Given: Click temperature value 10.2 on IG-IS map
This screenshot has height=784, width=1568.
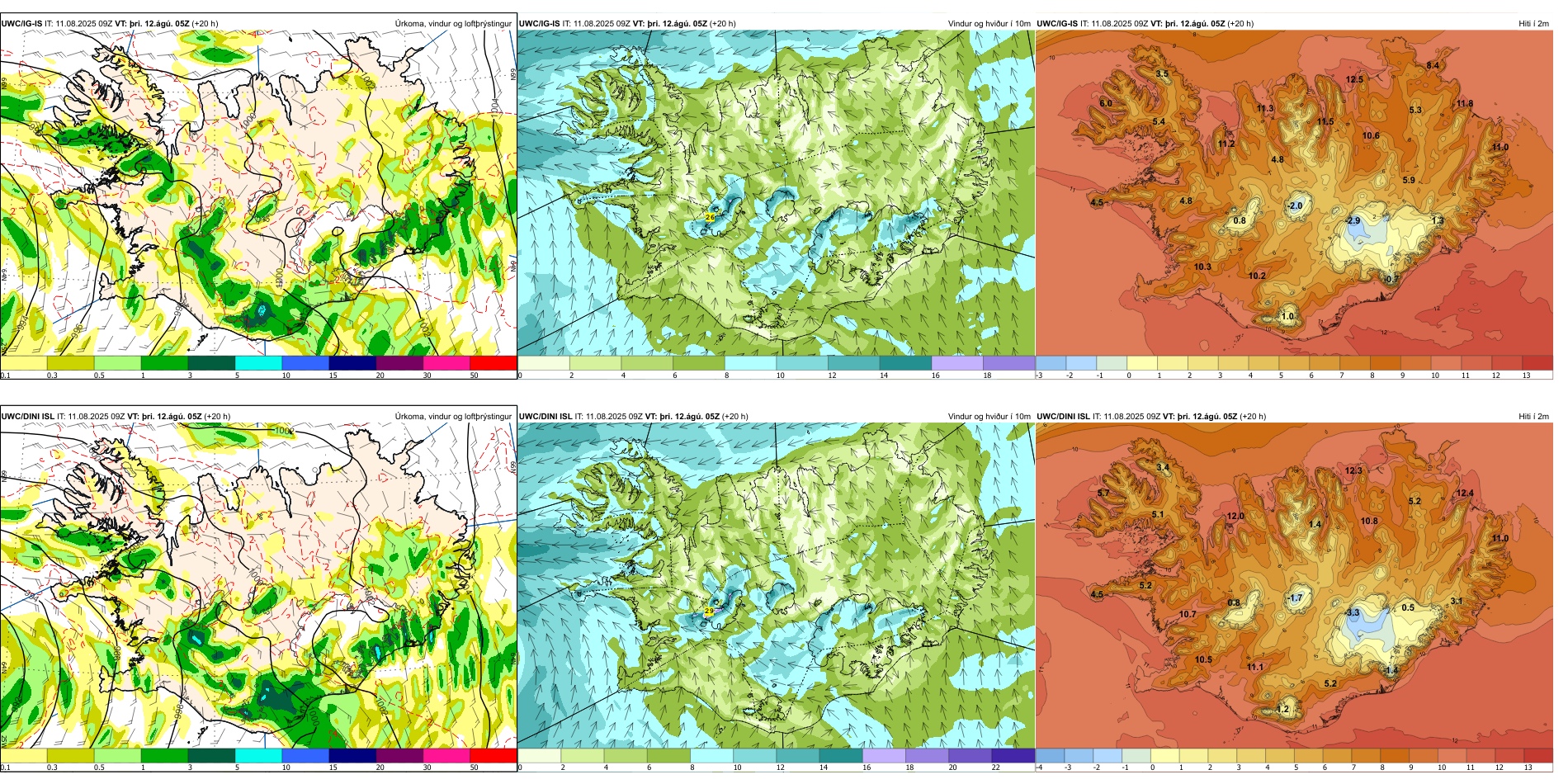Looking at the screenshot, I should [x=1257, y=276].
